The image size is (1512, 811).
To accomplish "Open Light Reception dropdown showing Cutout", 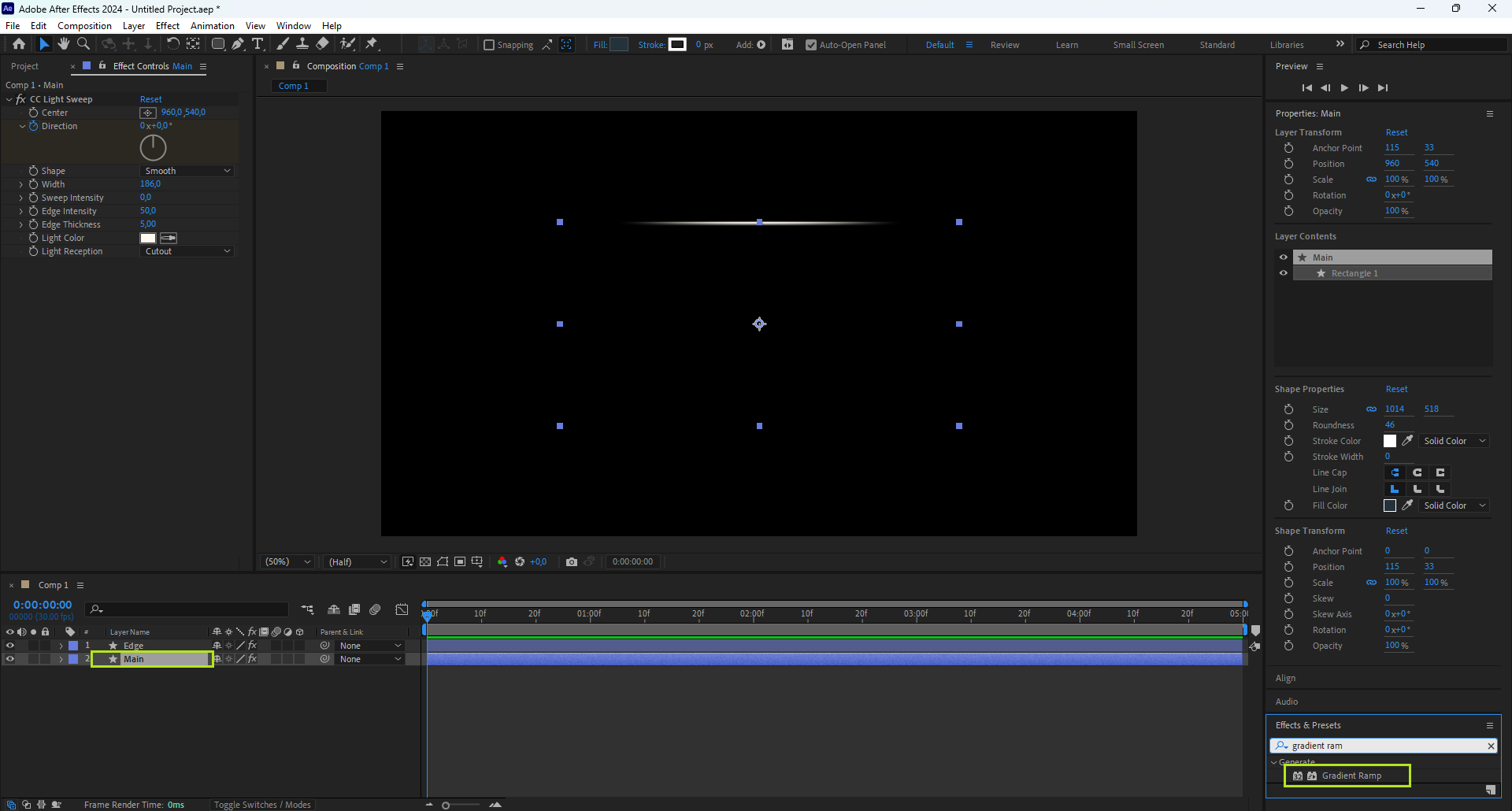I will pos(187,251).
